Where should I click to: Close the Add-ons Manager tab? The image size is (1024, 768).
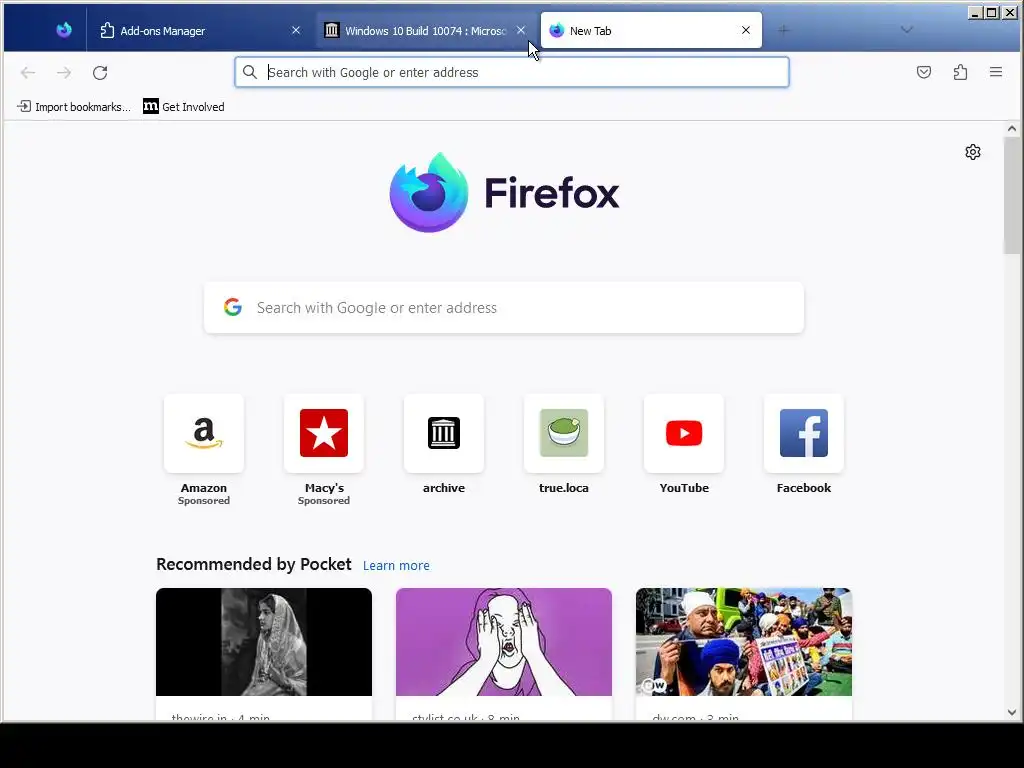pos(296,30)
